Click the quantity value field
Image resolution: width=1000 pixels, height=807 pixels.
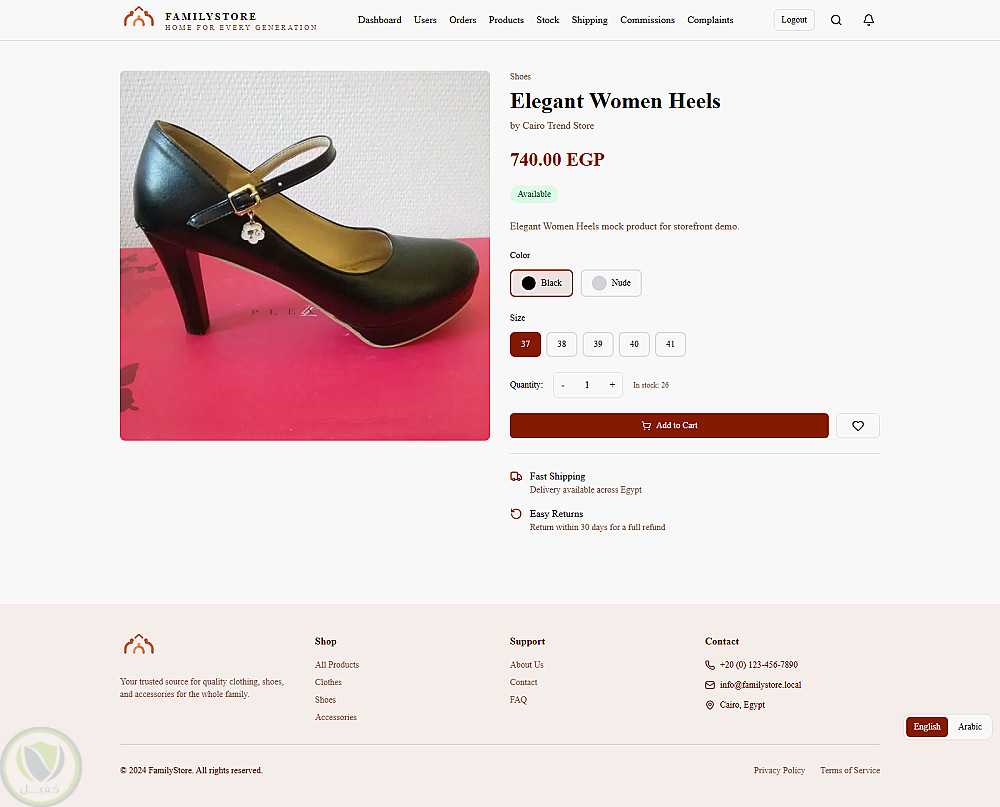pyautogui.click(x=587, y=385)
